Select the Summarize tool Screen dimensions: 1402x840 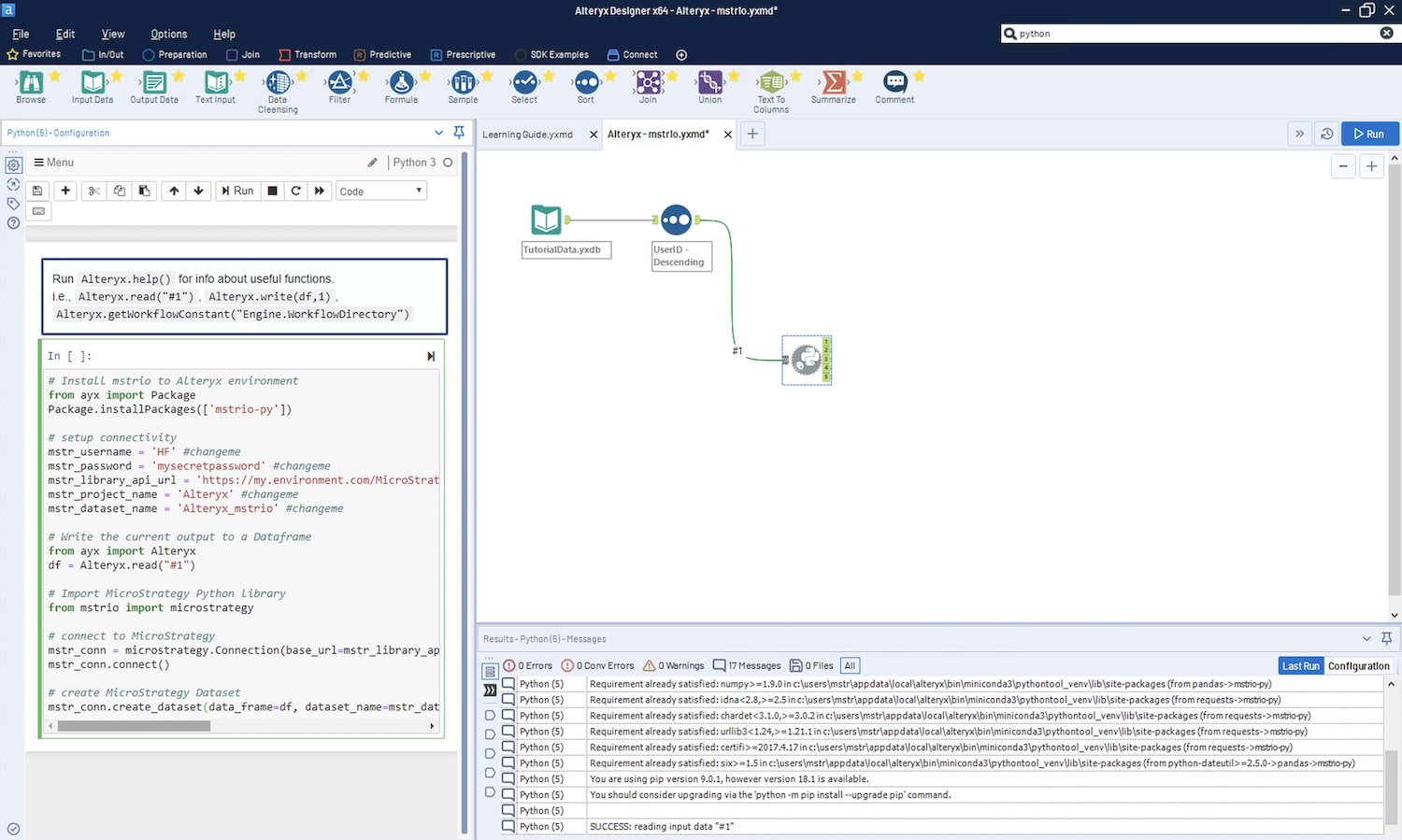(833, 84)
